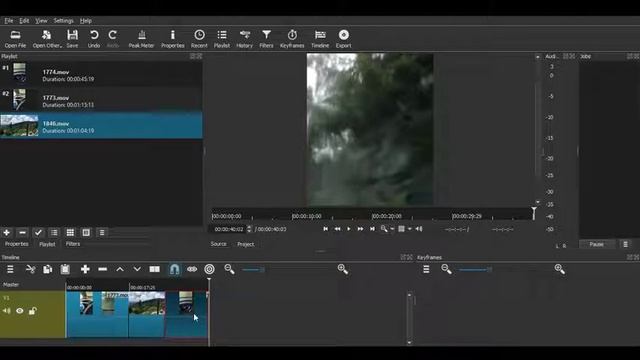Click Open Other in the toolbar
Viewport: 640px width, 360px height.
[47, 39]
